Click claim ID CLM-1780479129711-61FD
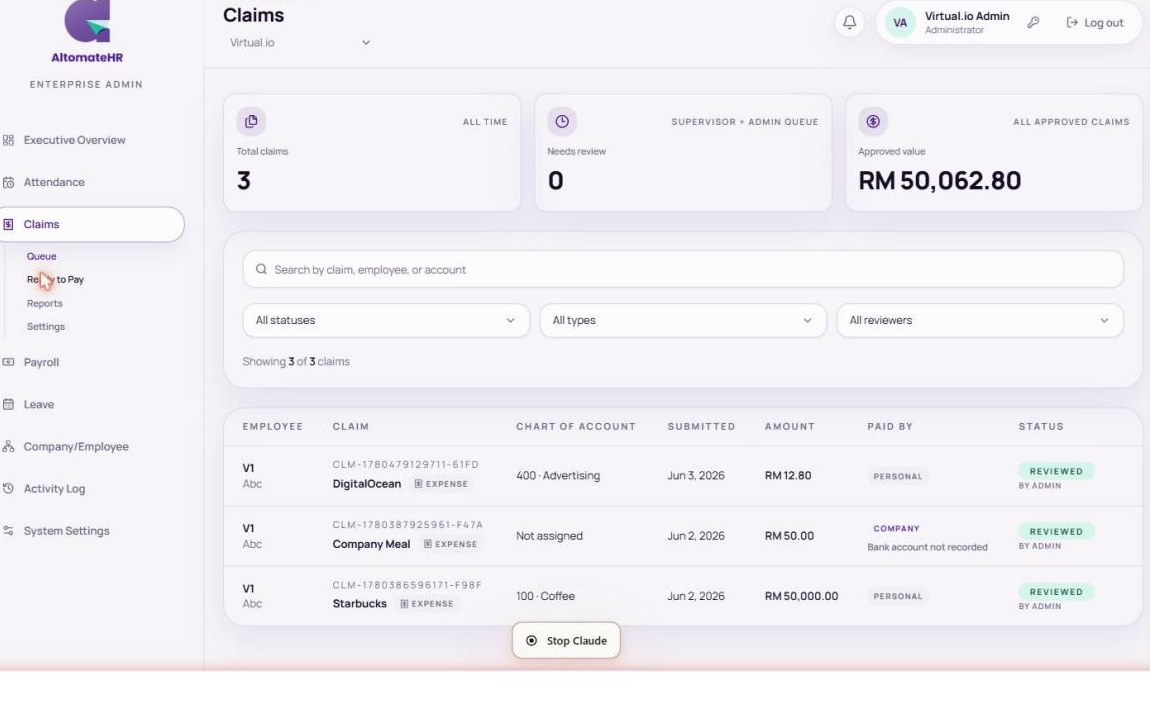Screen dimensions: 1150x703 406,465
